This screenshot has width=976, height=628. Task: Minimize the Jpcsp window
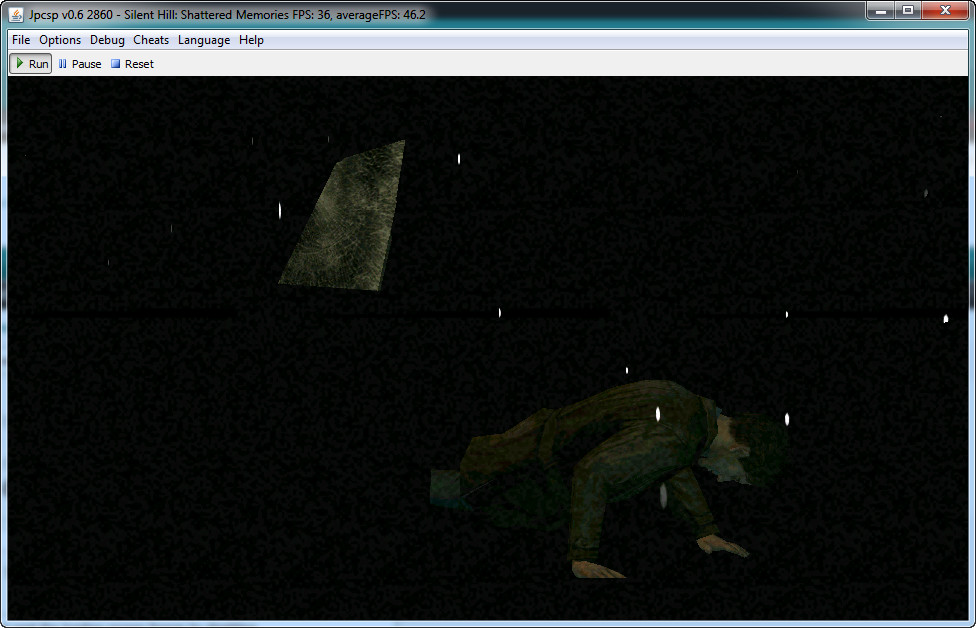click(x=880, y=11)
